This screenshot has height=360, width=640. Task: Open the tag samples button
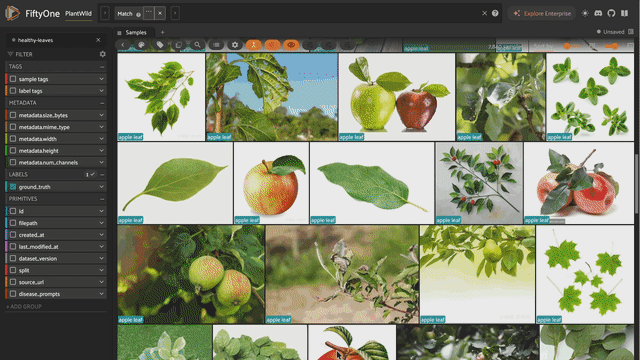[x=160, y=45]
